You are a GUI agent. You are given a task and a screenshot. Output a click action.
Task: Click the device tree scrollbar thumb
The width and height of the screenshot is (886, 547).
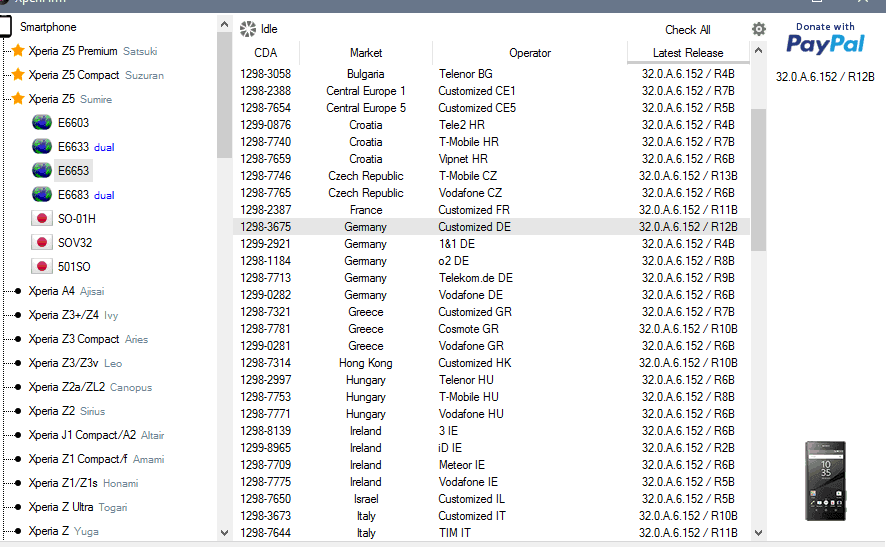click(224, 95)
